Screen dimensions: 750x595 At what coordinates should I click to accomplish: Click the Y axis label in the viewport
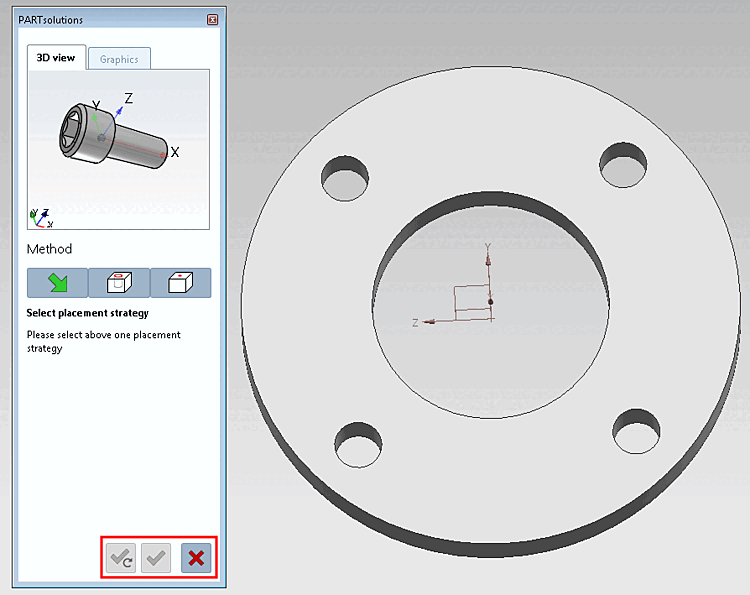point(488,247)
